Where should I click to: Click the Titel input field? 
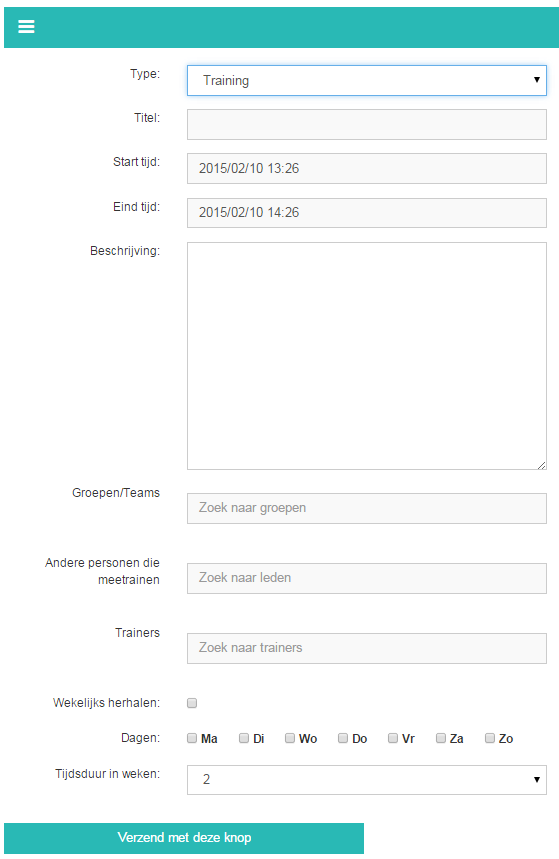point(367,124)
